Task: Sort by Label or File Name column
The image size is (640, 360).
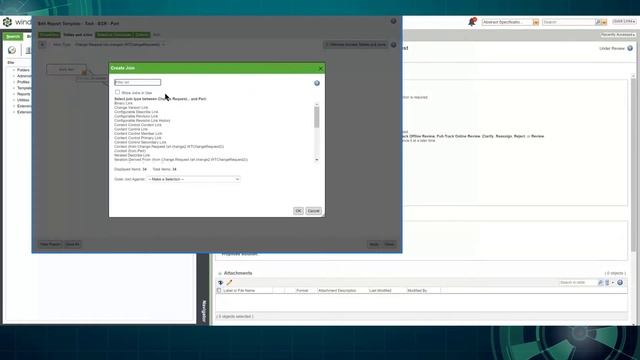Action: click(x=239, y=291)
